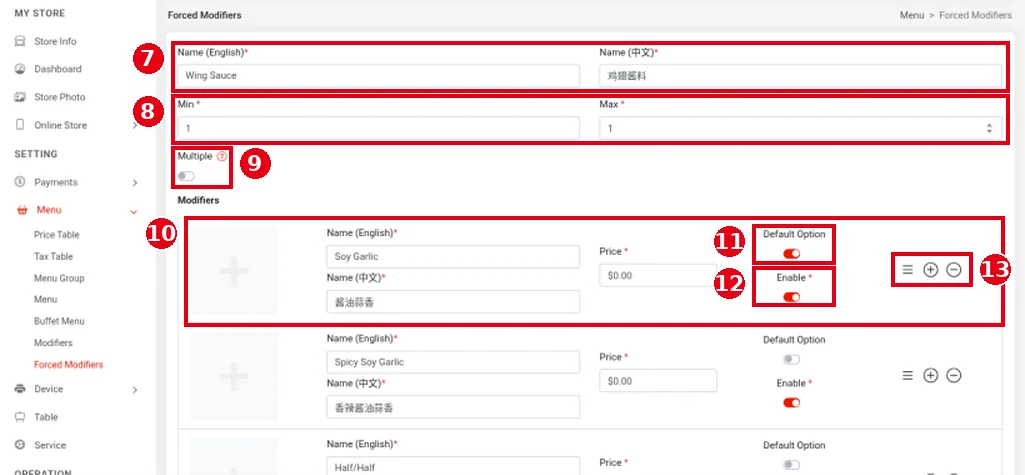Image resolution: width=1025 pixels, height=475 pixels.
Task: Click the Max field spinner arrows
Action: pos(989,128)
